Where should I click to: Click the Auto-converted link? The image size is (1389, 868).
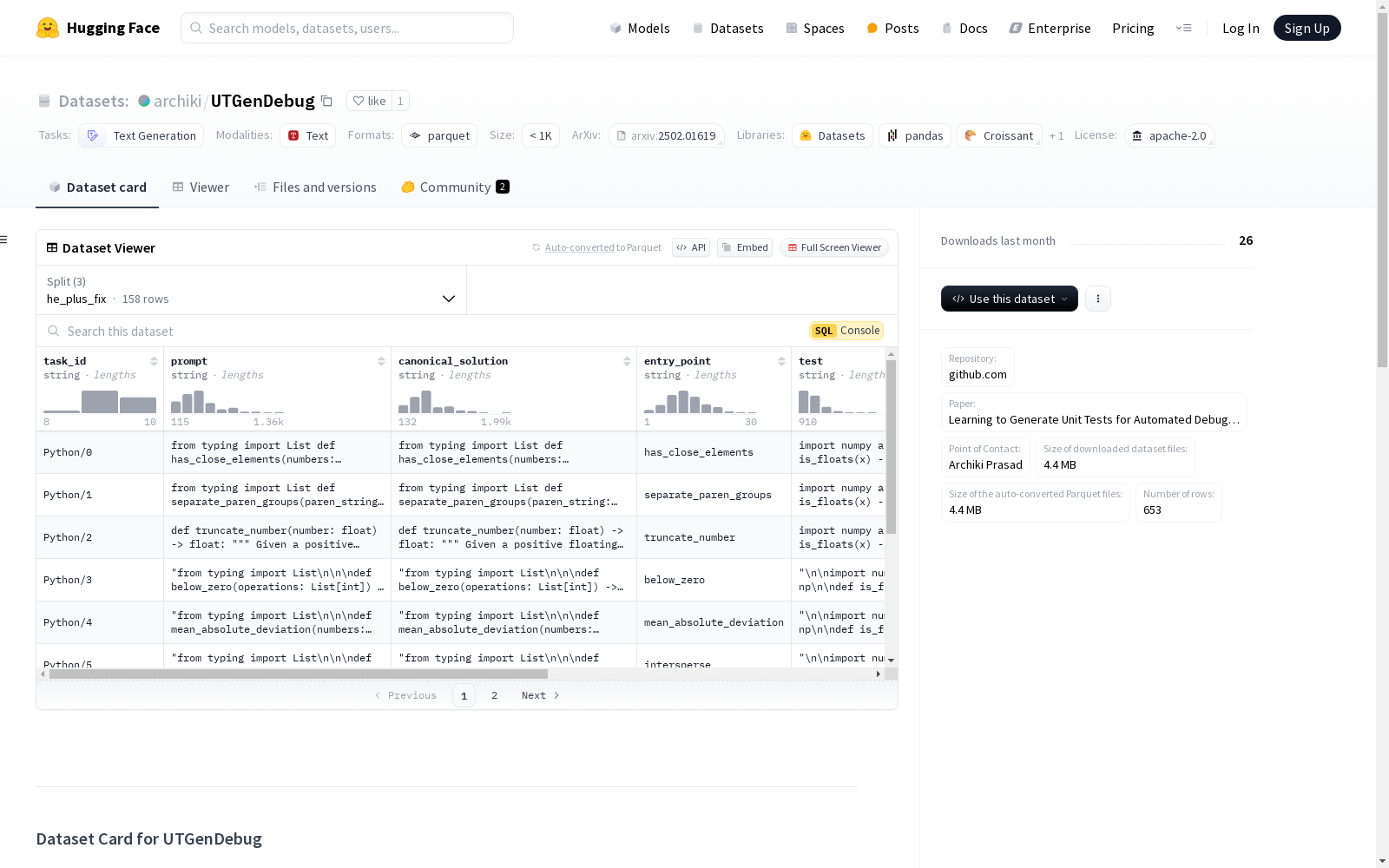coord(579,247)
